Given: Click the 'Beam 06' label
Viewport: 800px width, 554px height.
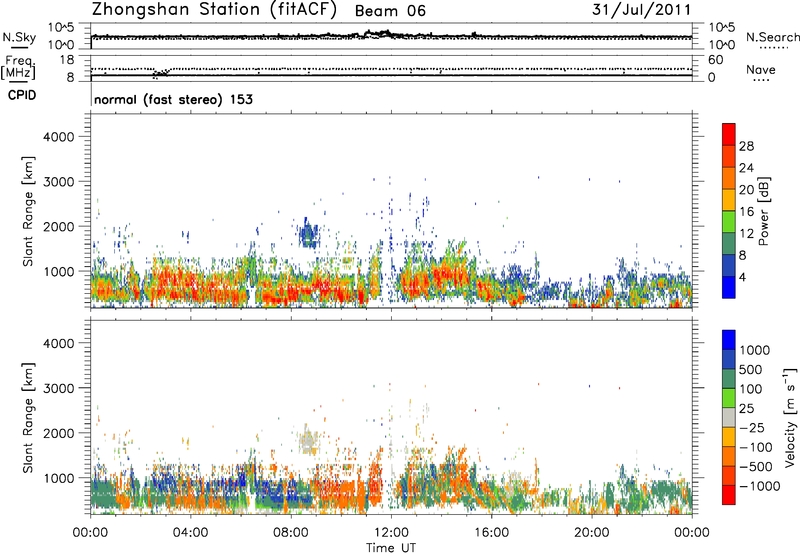Looking at the screenshot, I should coord(390,11).
